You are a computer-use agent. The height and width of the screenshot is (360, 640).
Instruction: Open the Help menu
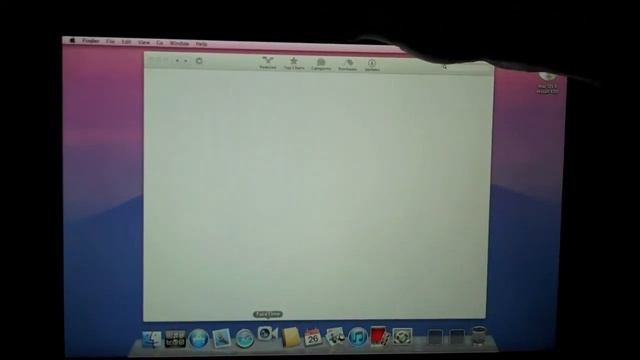pyautogui.click(x=201, y=43)
